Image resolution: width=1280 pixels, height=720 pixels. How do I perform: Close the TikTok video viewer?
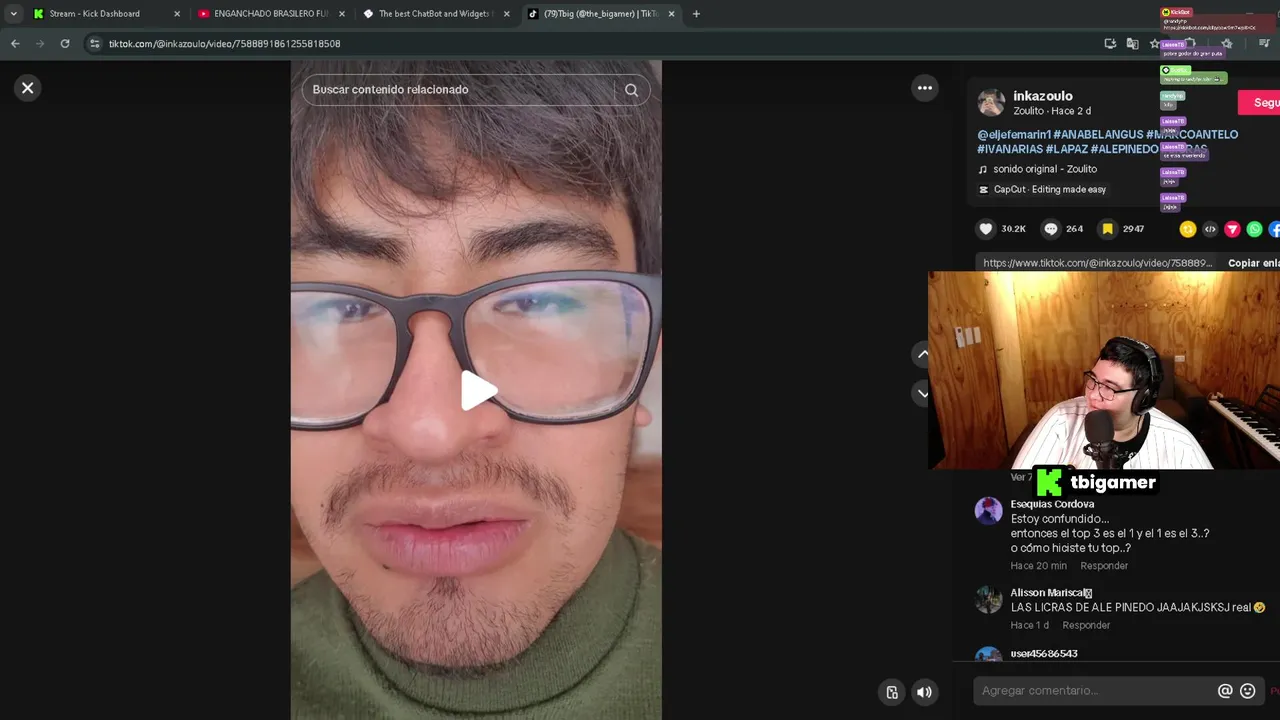tap(27, 88)
